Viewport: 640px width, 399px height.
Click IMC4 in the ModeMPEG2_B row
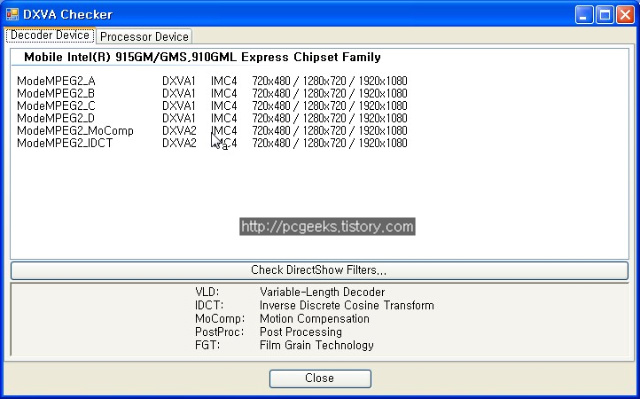click(224, 93)
